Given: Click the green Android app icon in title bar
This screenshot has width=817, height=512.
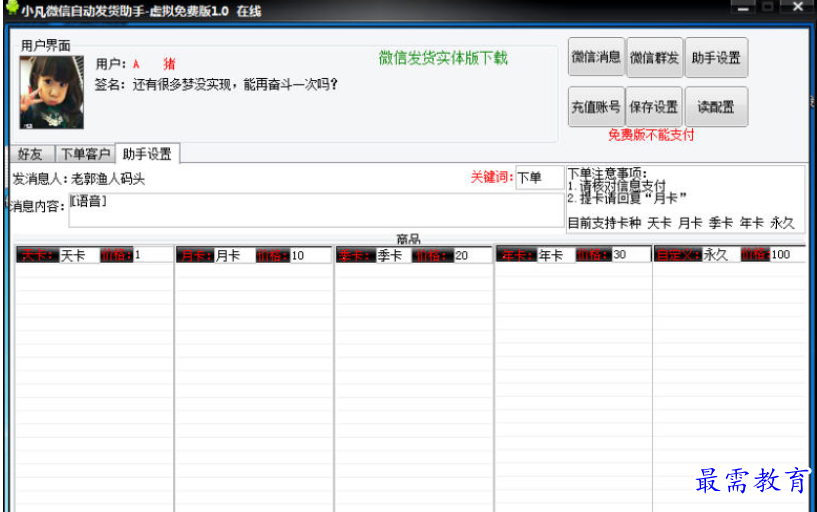Looking at the screenshot, I should pos(11,7).
